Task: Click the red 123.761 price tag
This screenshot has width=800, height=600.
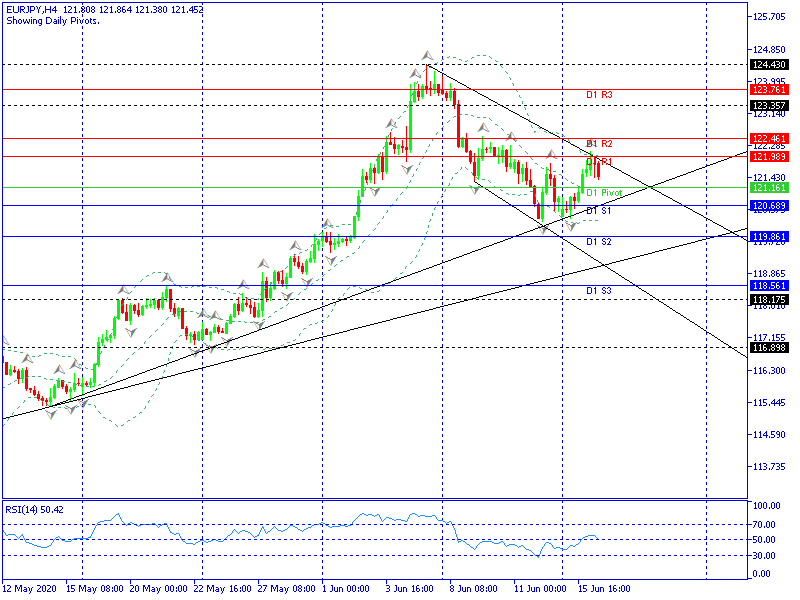Action: pyautogui.click(x=767, y=90)
